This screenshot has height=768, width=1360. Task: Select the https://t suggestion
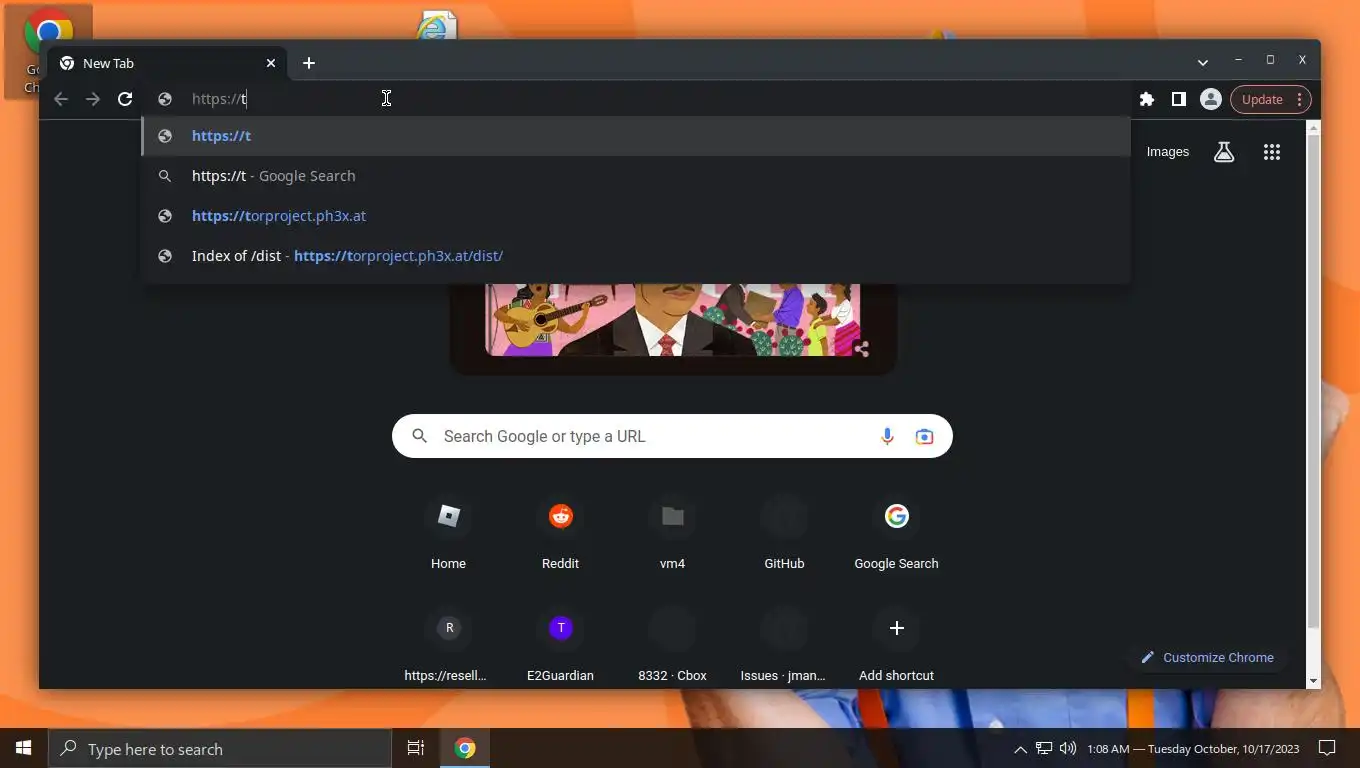[x=636, y=136]
